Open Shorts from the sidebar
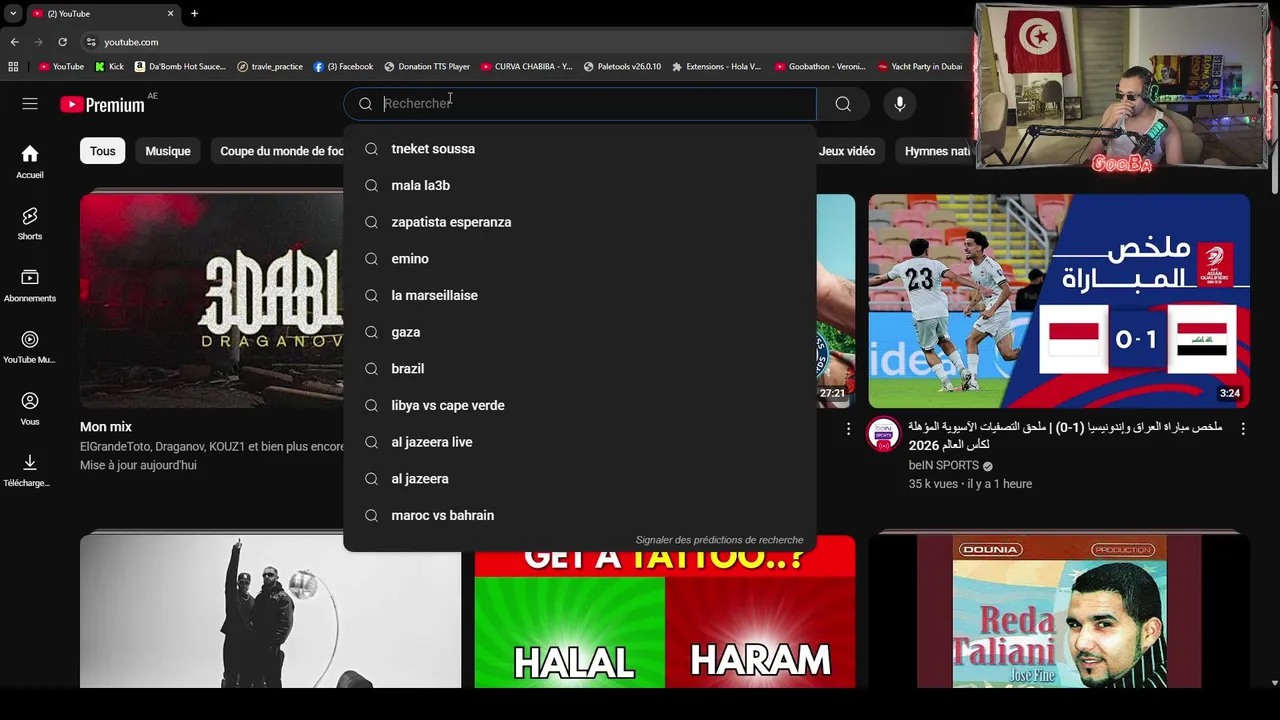This screenshot has height=720, width=1280. 30,223
